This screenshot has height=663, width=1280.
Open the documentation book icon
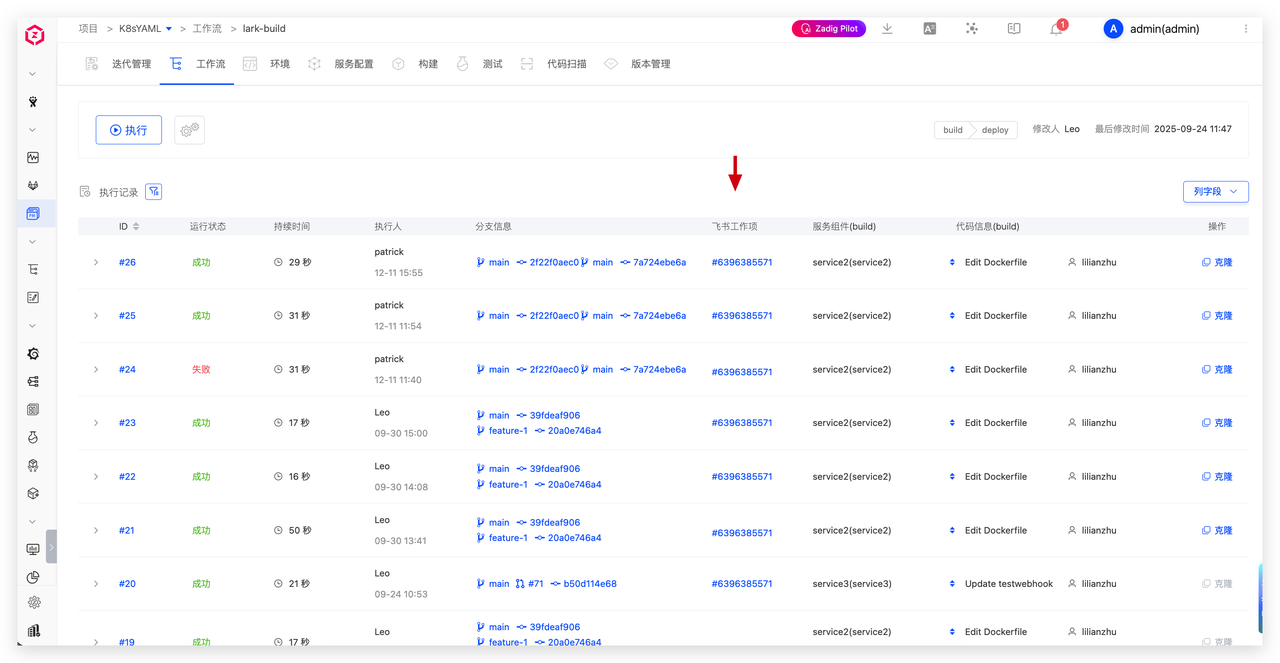[x=1013, y=29]
